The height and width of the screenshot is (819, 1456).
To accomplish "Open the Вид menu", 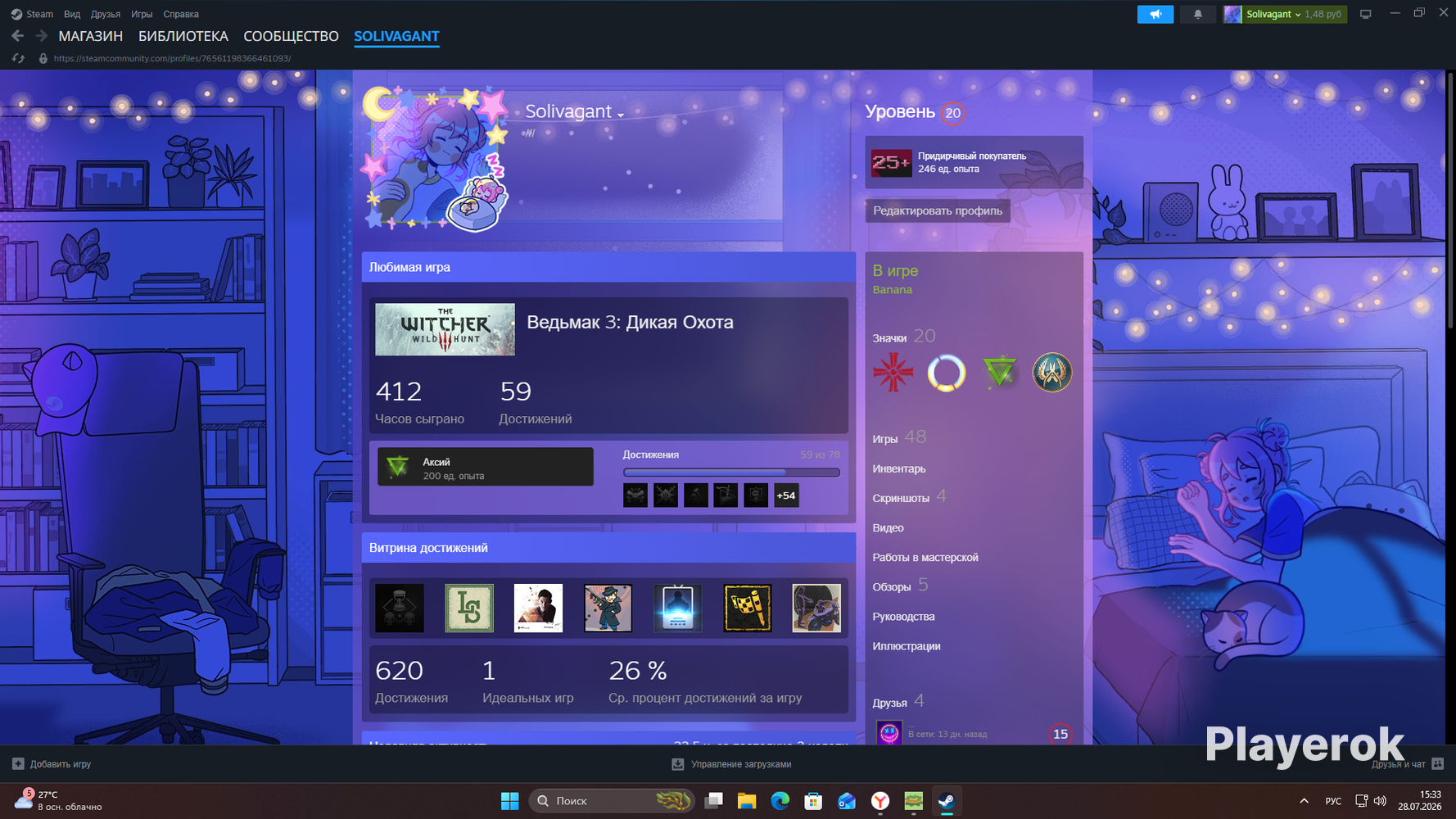I will click(x=72, y=14).
